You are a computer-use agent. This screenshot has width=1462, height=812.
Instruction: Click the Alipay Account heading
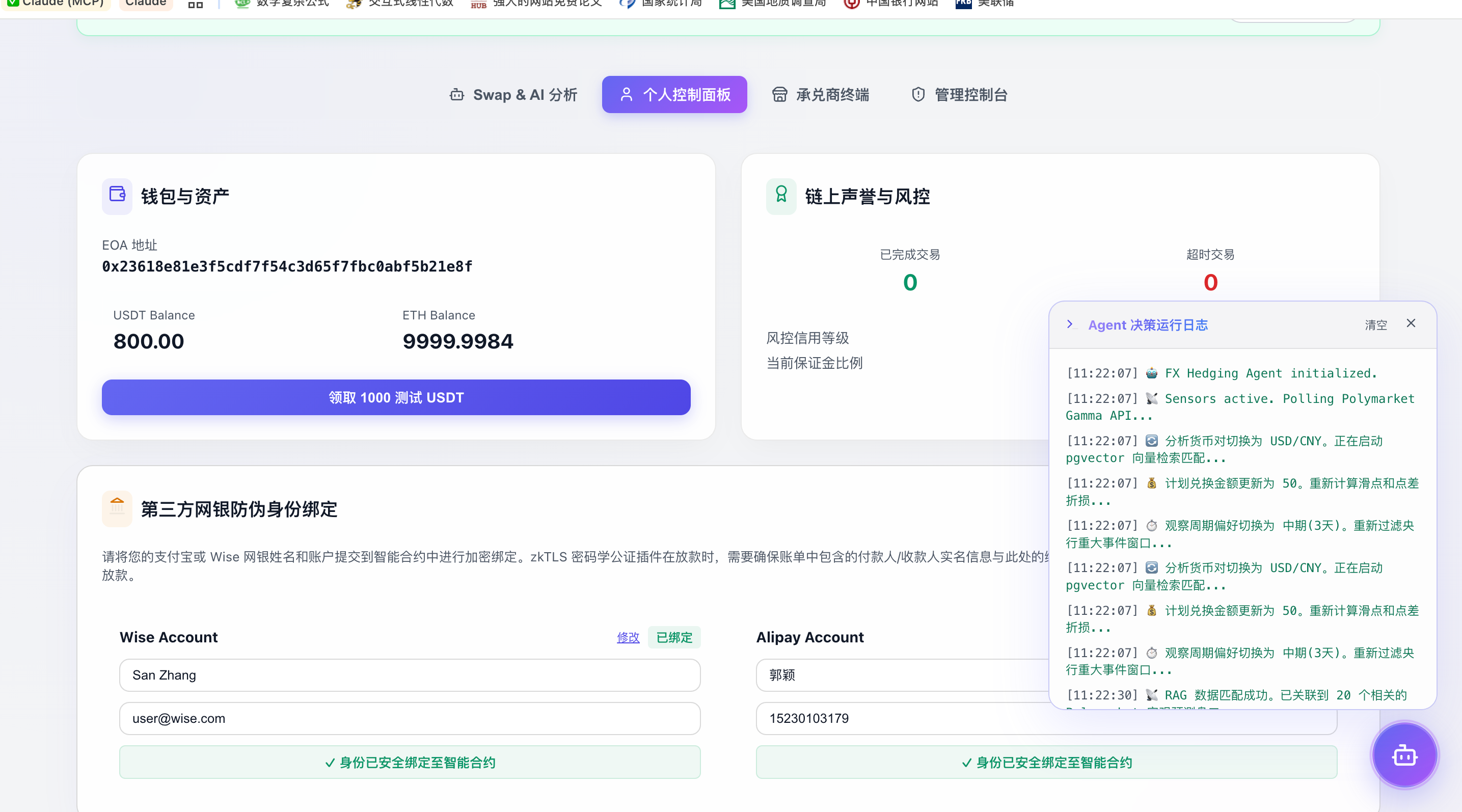tap(810, 637)
